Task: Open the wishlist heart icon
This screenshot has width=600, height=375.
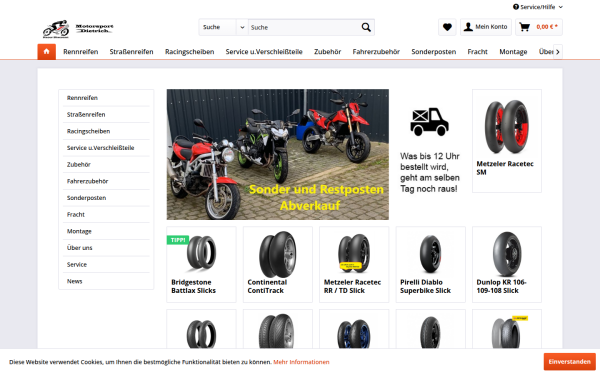Action: (x=447, y=27)
